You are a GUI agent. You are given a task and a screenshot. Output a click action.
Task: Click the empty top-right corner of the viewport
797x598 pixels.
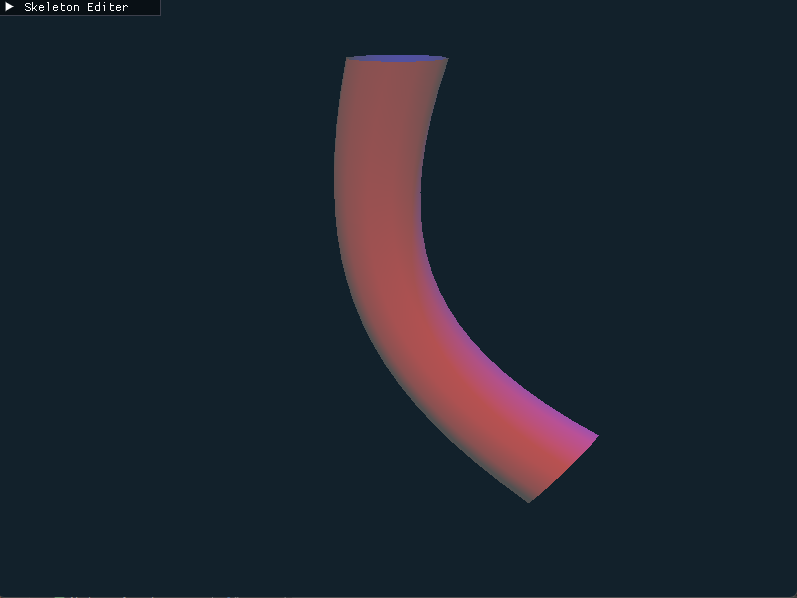point(750,40)
